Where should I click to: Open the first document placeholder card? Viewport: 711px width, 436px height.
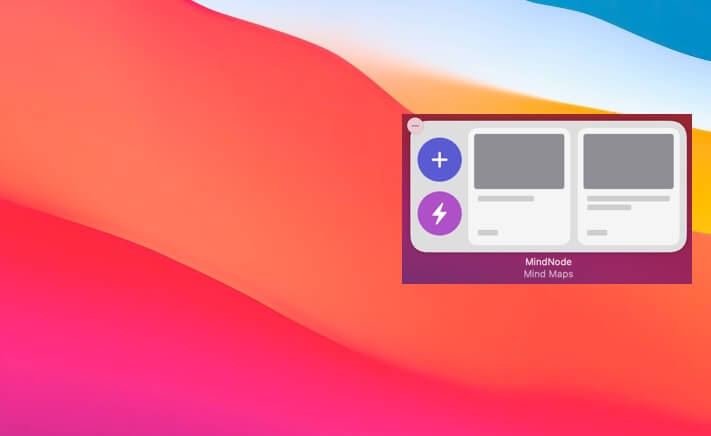point(519,186)
